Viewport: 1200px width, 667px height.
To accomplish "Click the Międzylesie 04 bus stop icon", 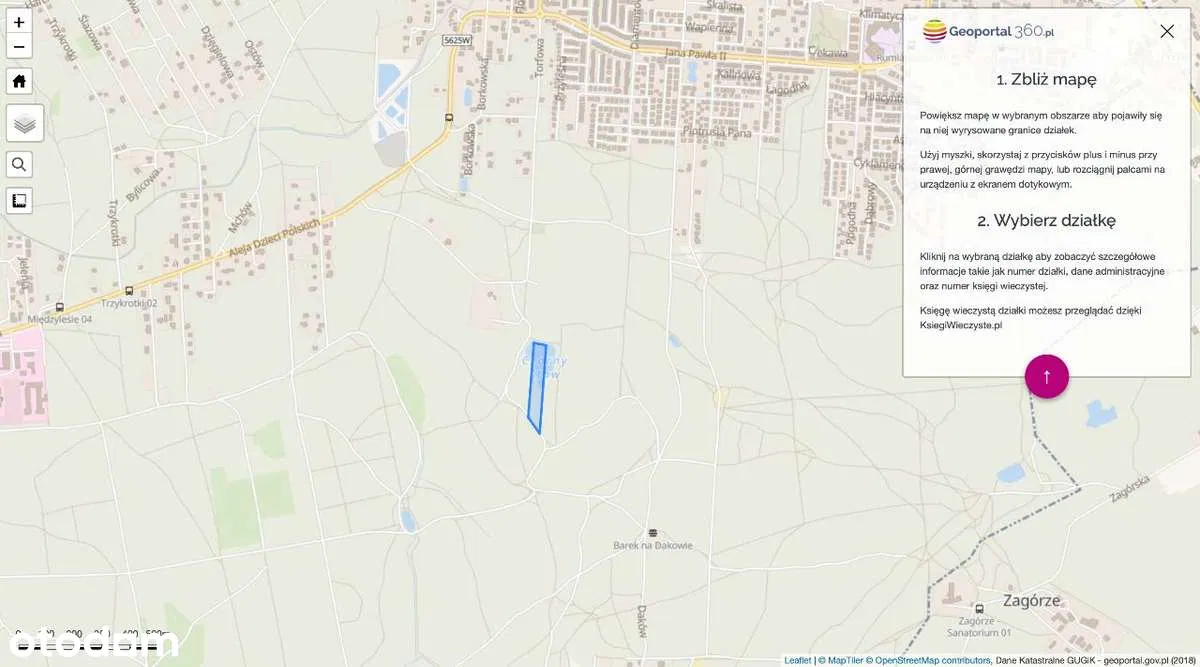I will click(61, 307).
